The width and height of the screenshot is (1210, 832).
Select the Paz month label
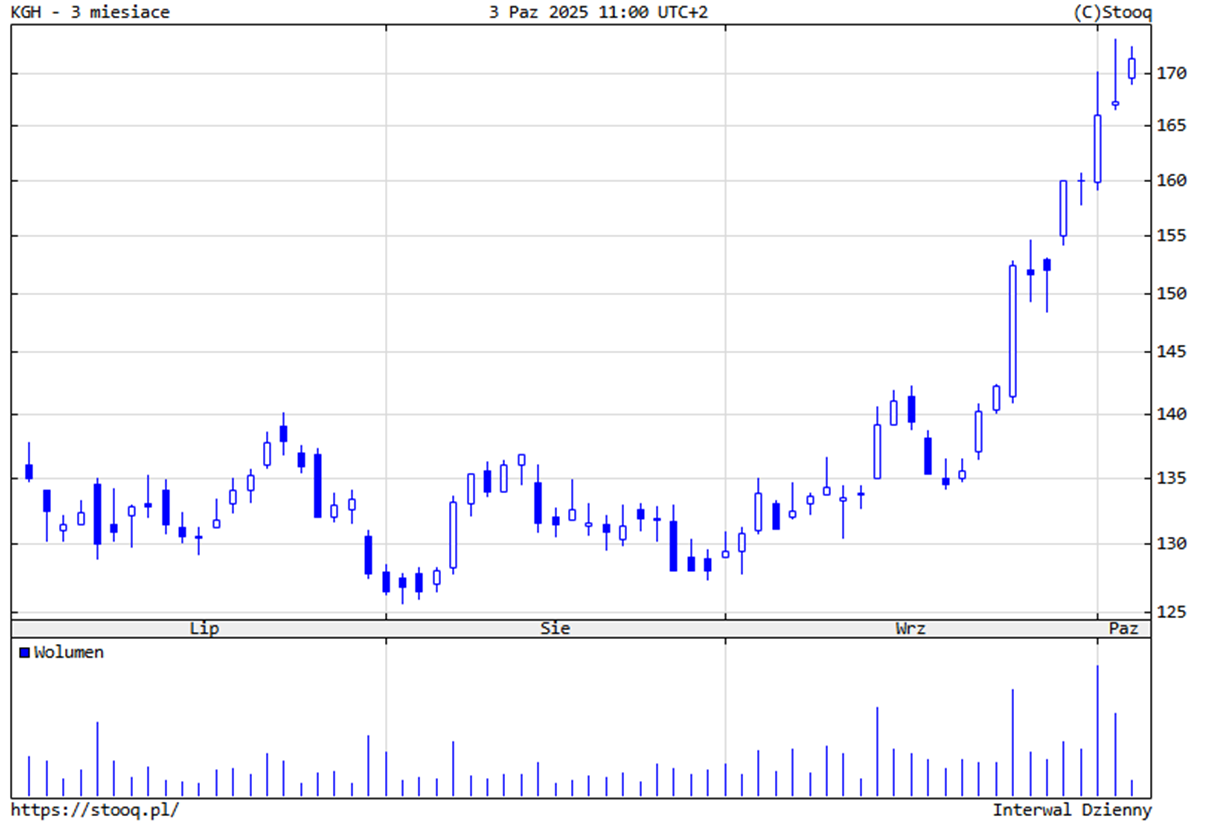pos(1124,629)
